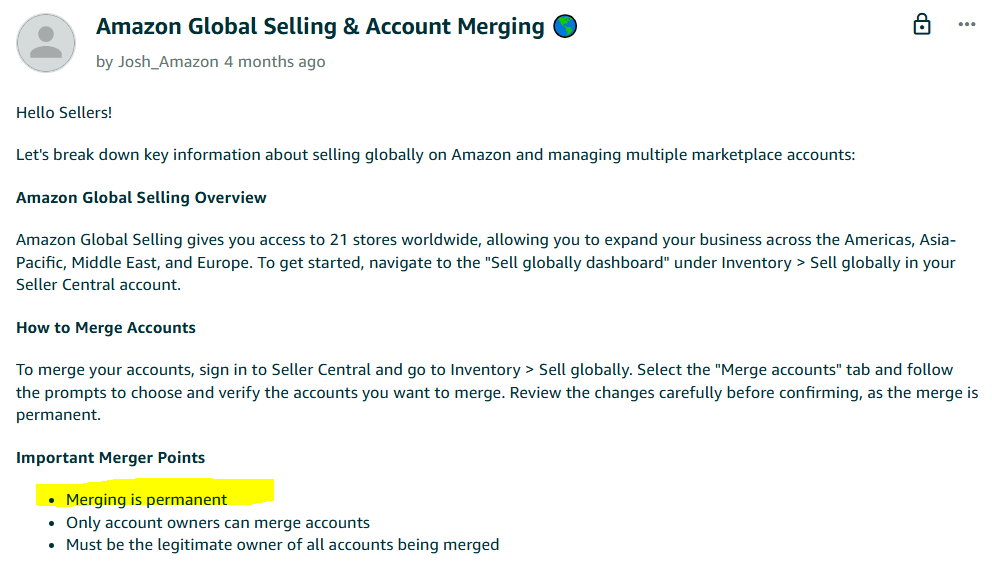
Task: Click the default user avatar image
Action: [46, 43]
